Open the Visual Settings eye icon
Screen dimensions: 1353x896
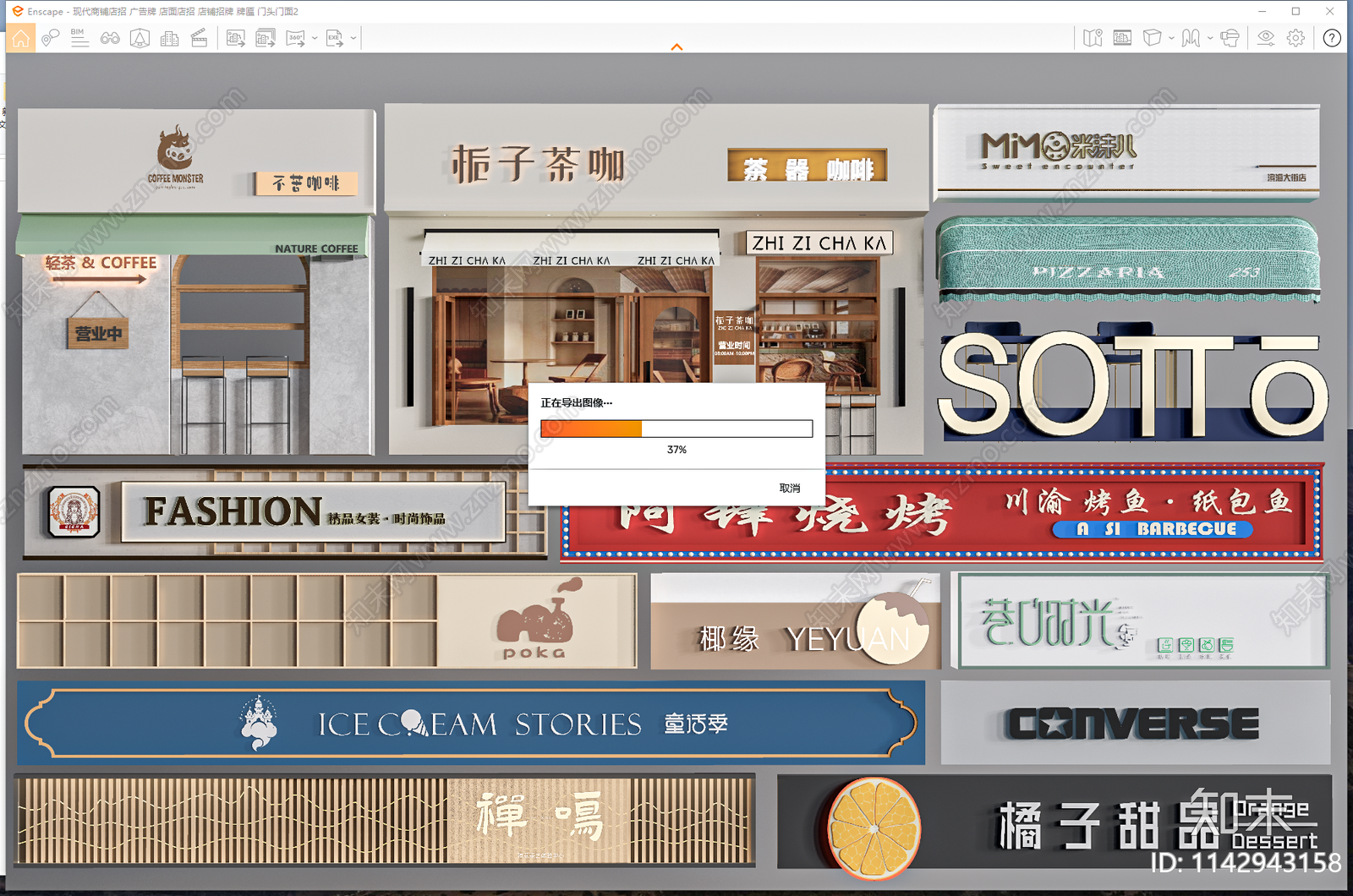click(1266, 38)
